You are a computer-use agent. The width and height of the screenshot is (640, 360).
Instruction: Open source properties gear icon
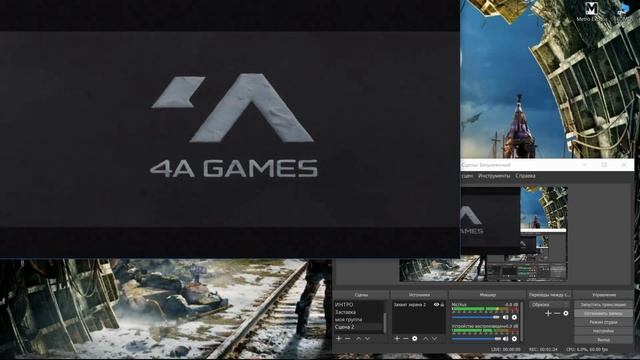pyautogui.click(x=415, y=339)
